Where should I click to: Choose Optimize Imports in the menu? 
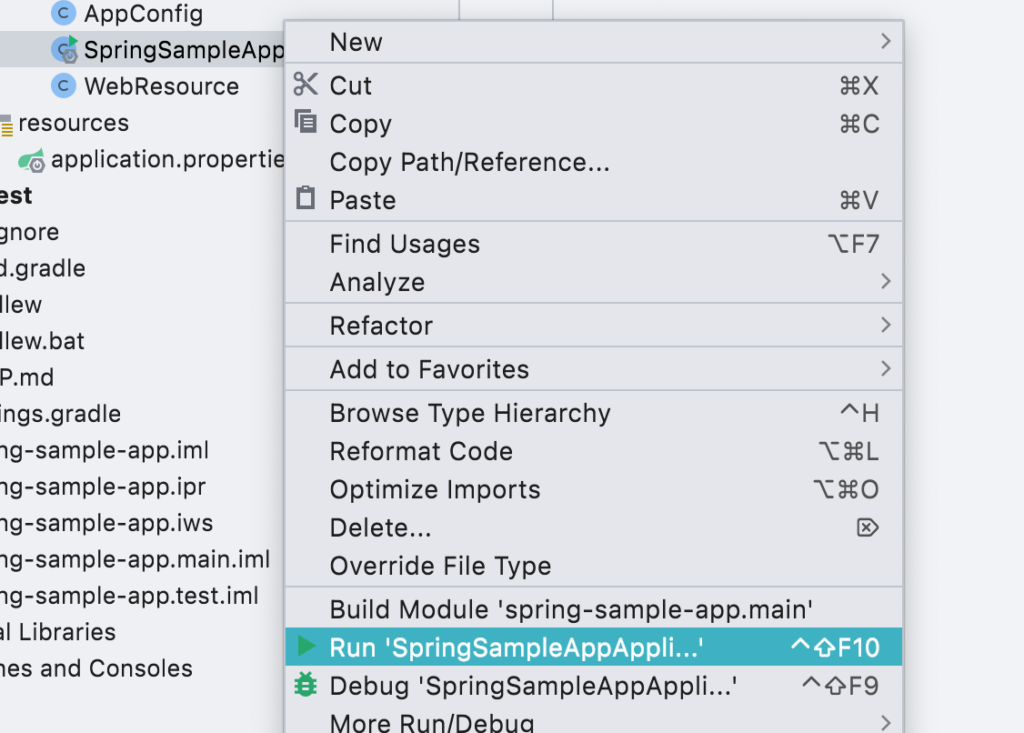tap(435, 490)
